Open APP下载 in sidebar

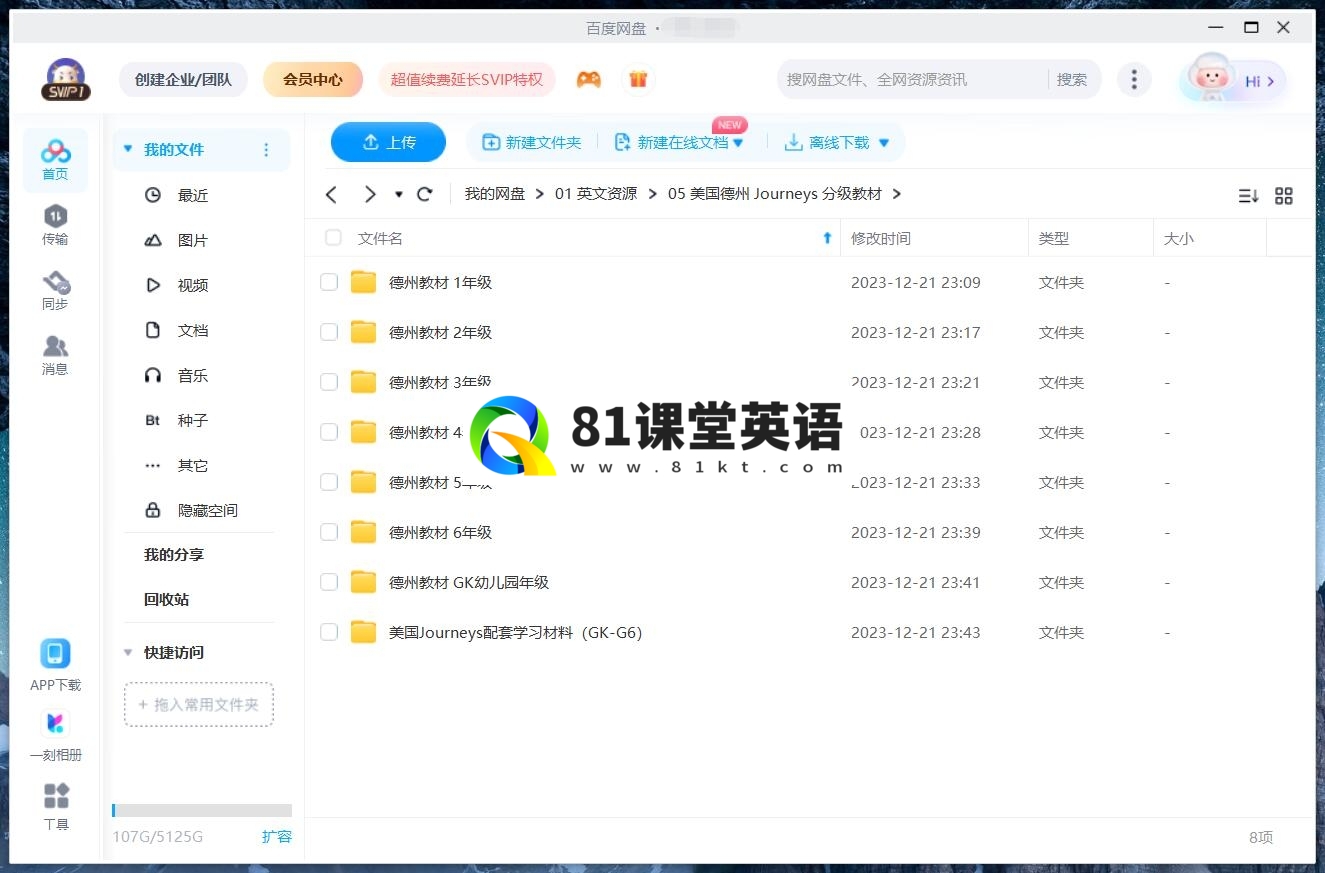[55, 665]
